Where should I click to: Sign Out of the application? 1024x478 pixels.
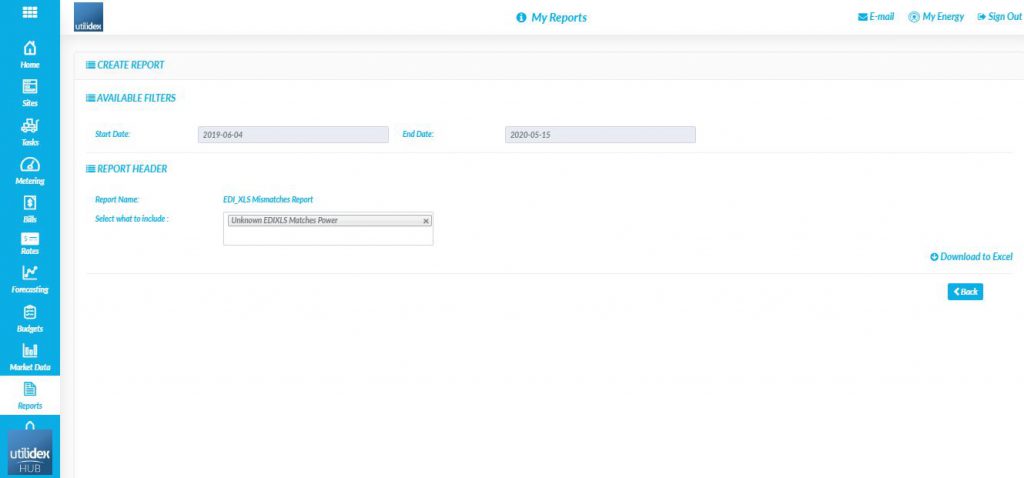[999, 17]
